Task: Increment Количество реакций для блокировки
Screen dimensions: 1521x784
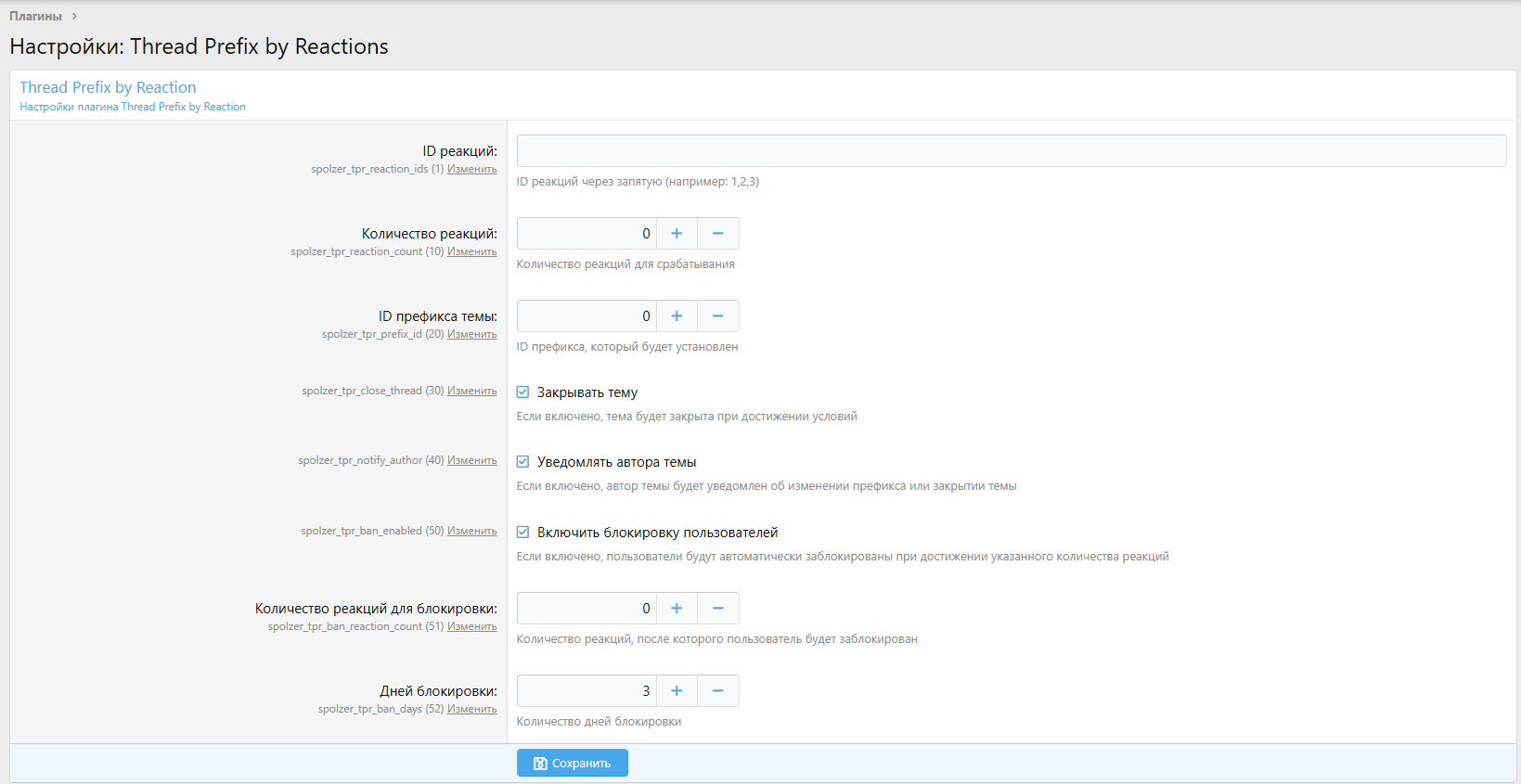Action: point(677,609)
